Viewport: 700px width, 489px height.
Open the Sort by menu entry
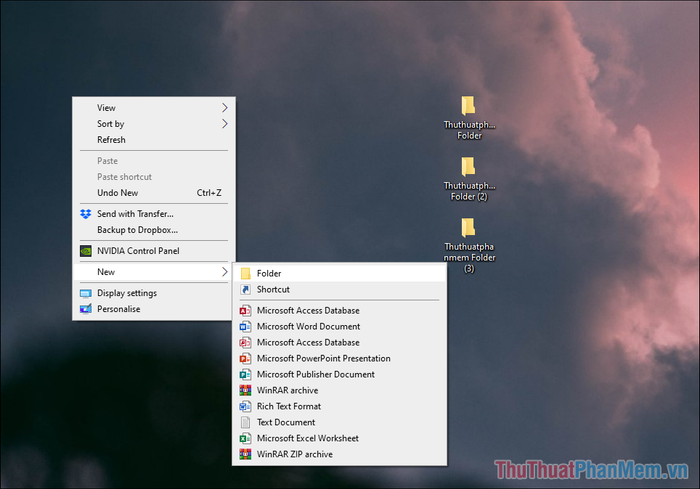[x=154, y=124]
